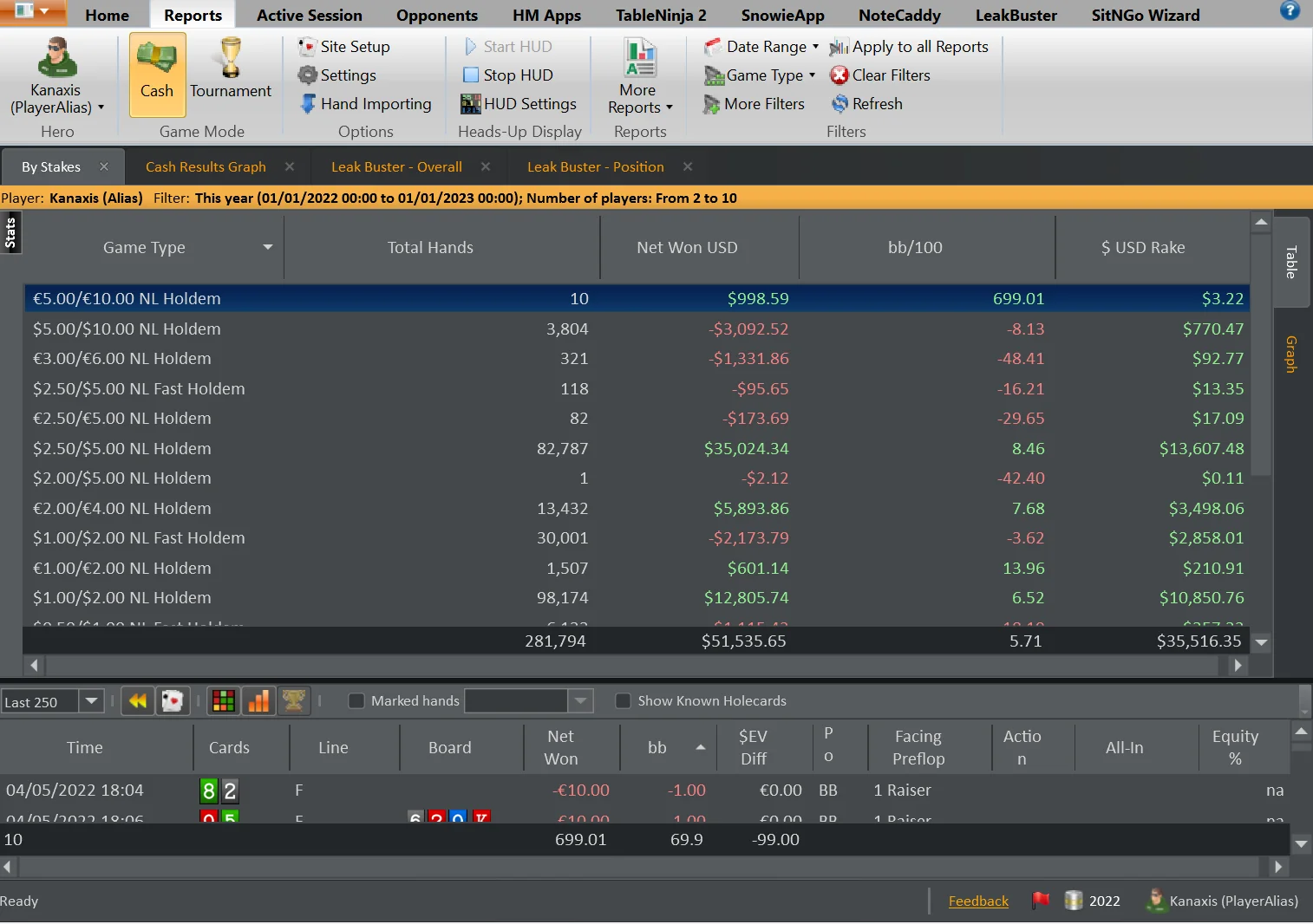Expand the Game Type column dropdown arrow
The height and width of the screenshot is (924, 1313).
pos(268,247)
